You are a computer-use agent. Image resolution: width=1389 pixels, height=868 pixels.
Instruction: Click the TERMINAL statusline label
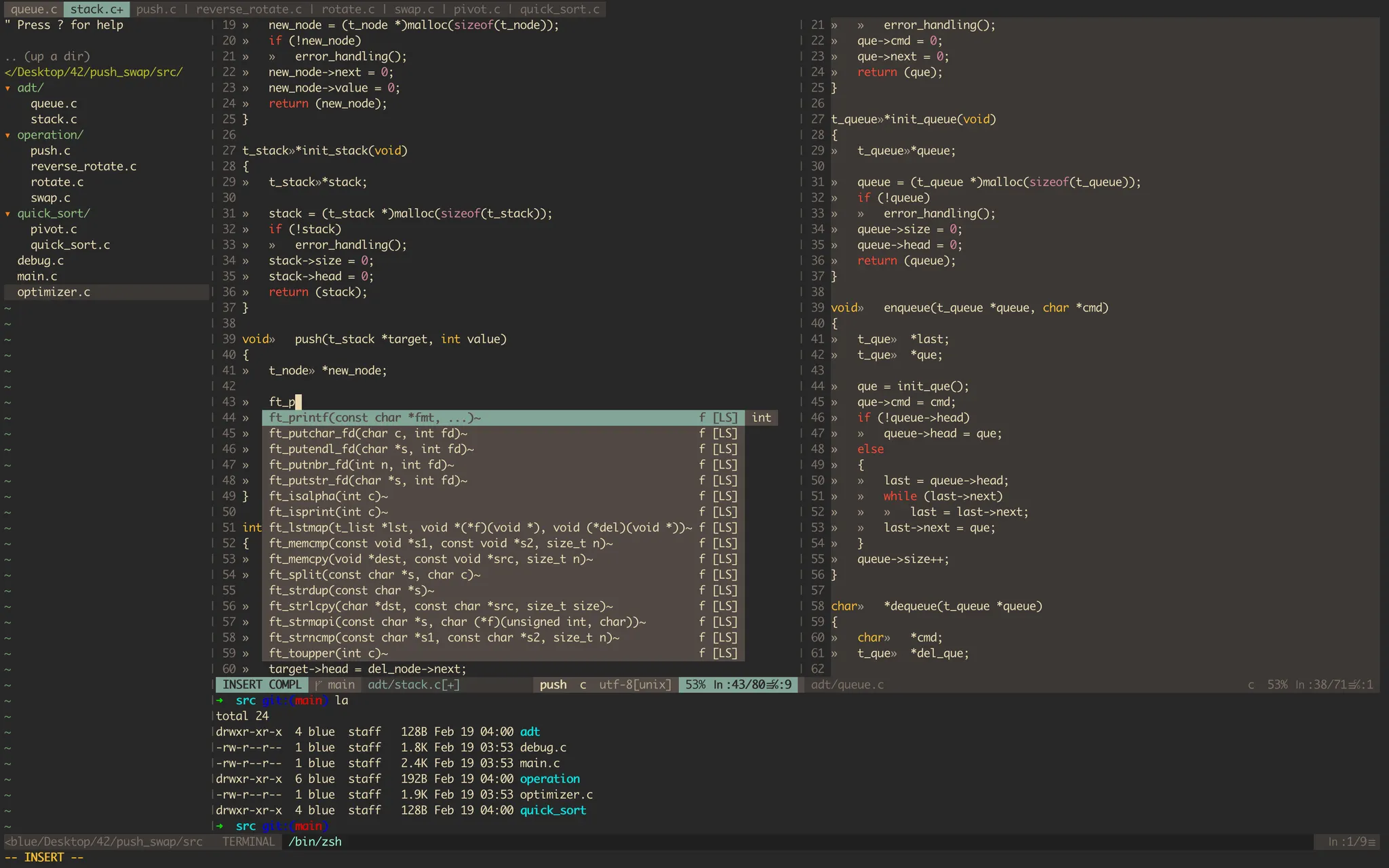[248, 842]
